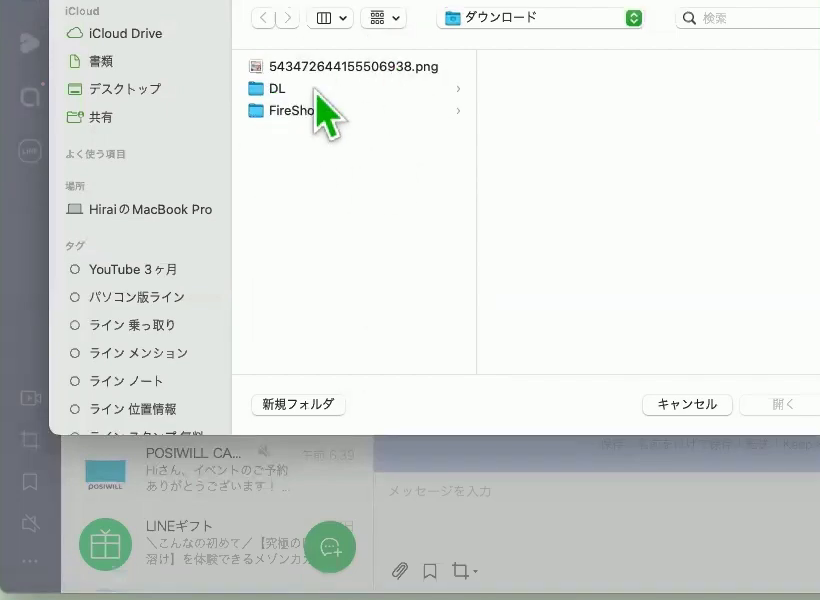
Task: Select the ライン メンション tag
Action: click(x=129, y=353)
